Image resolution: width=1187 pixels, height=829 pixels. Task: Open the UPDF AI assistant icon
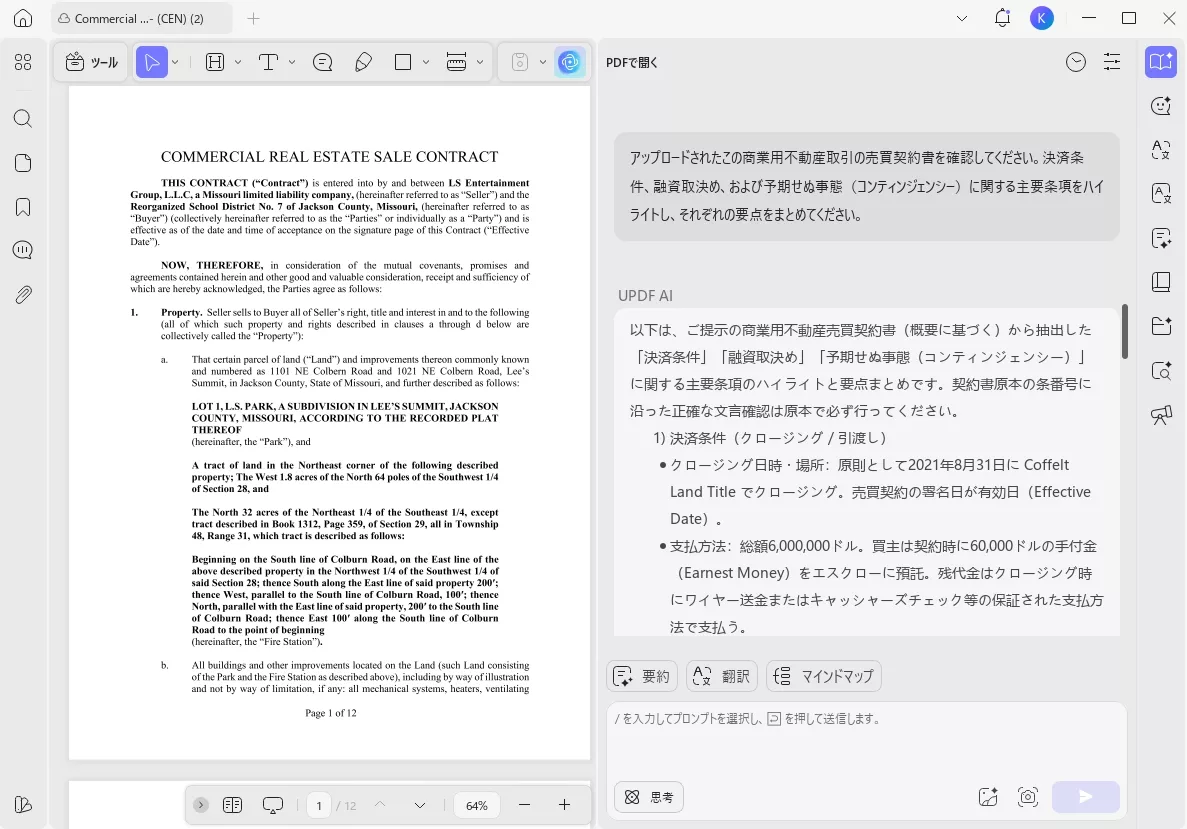570,62
